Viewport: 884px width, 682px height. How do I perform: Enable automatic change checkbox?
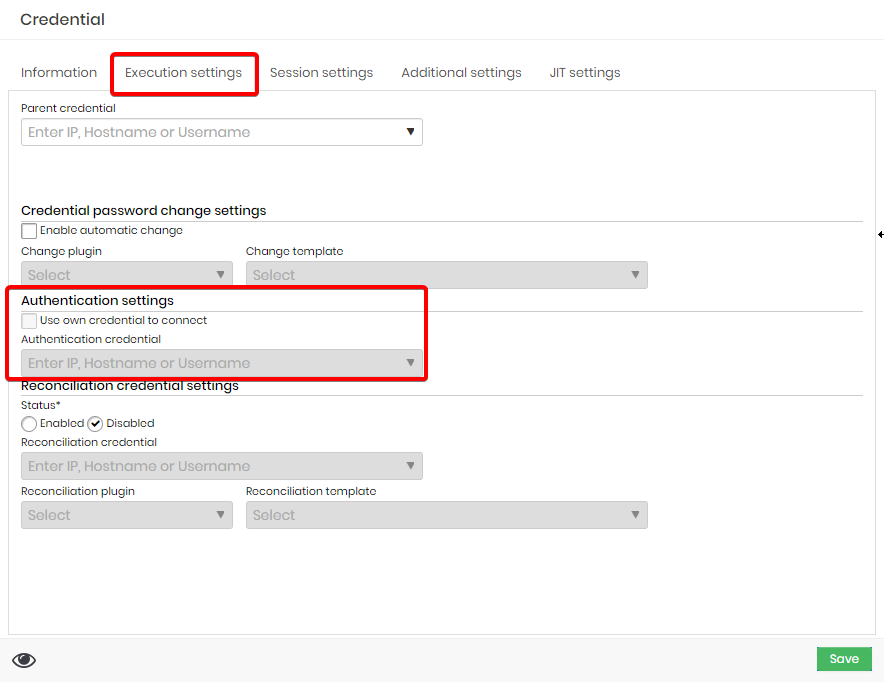click(29, 231)
